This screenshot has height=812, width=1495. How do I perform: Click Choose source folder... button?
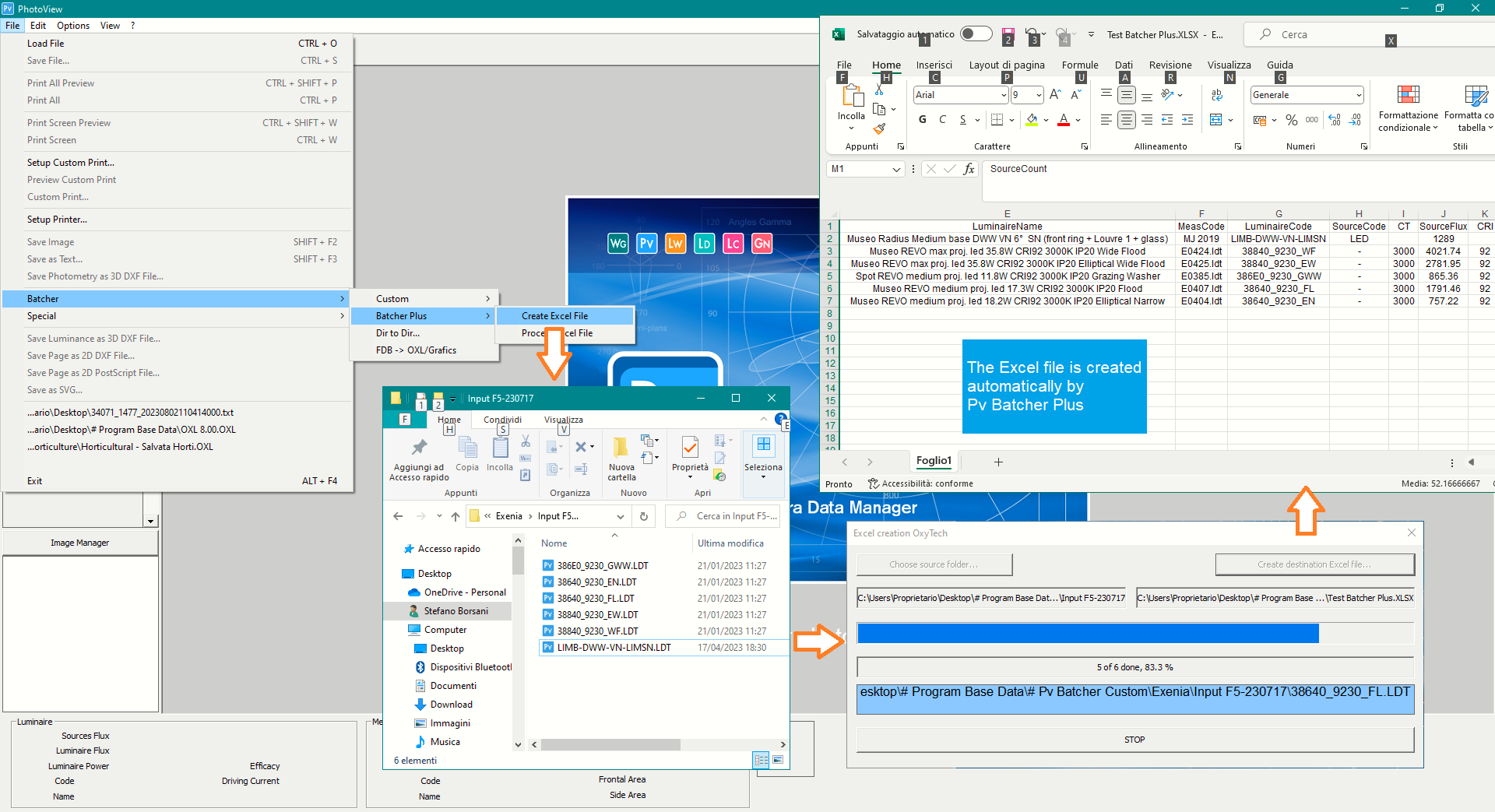[934, 564]
